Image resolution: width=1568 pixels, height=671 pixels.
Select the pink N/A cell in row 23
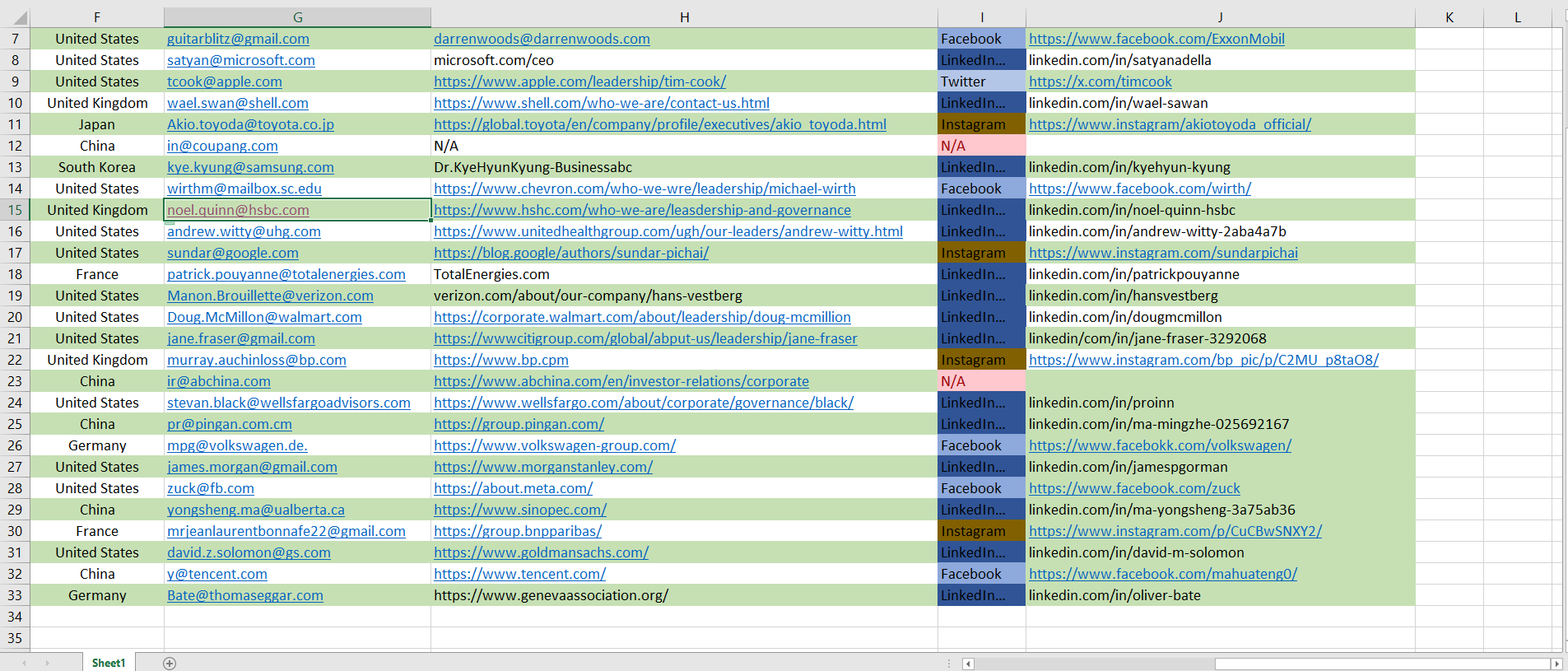[x=982, y=381]
